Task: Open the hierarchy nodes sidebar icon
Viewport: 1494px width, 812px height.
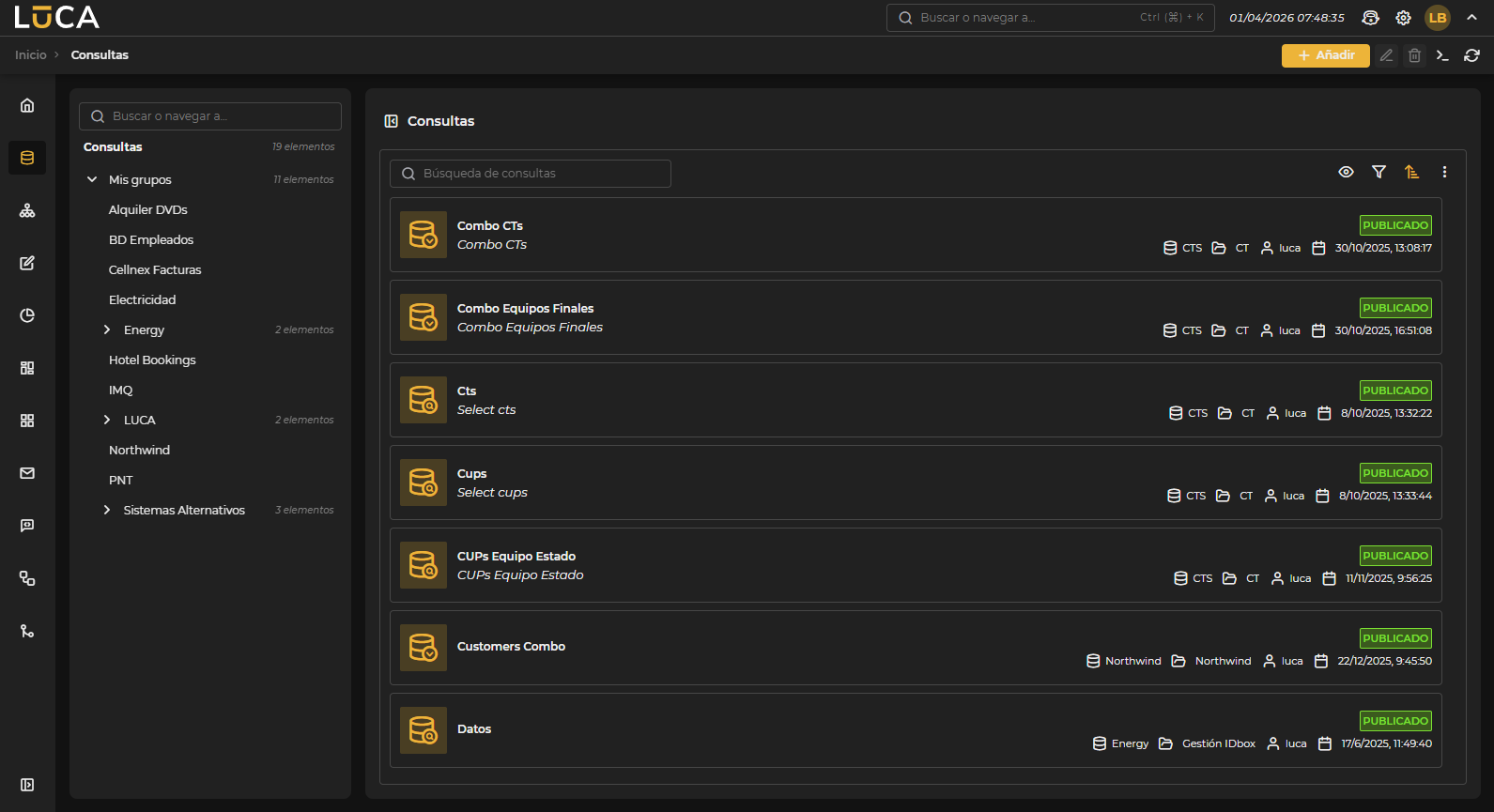Action: tap(27, 210)
